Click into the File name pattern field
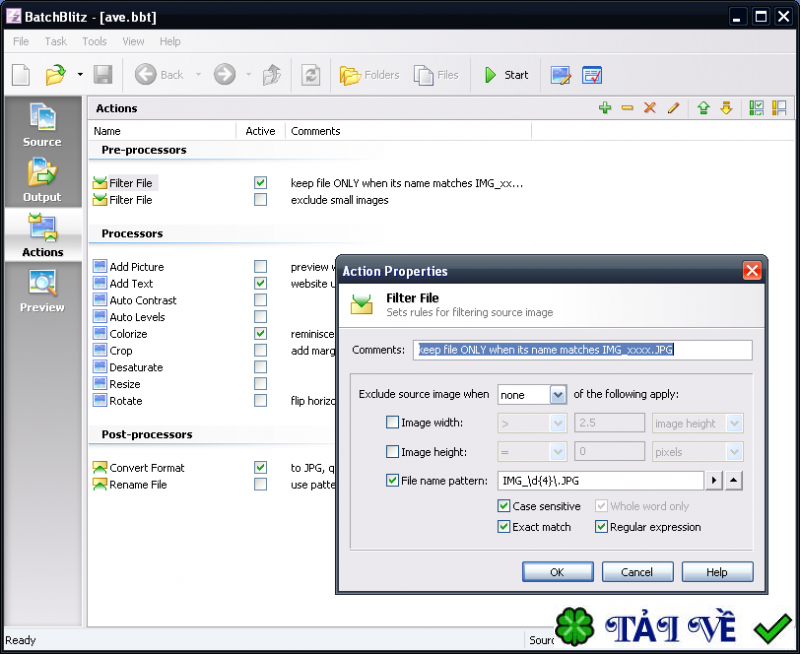Image resolution: width=800 pixels, height=654 pixels. tap(600, 481)
